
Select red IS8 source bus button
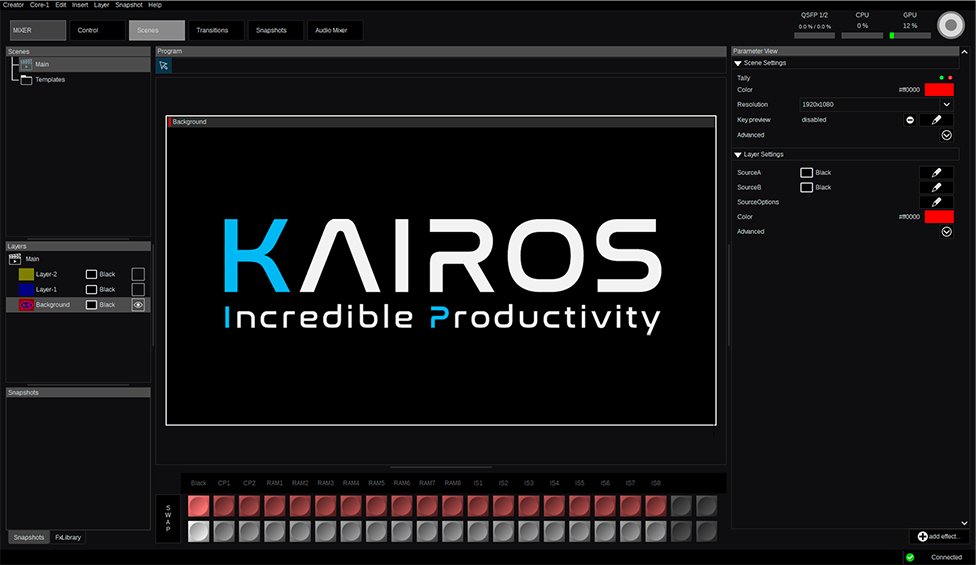(x=656, y=506)
